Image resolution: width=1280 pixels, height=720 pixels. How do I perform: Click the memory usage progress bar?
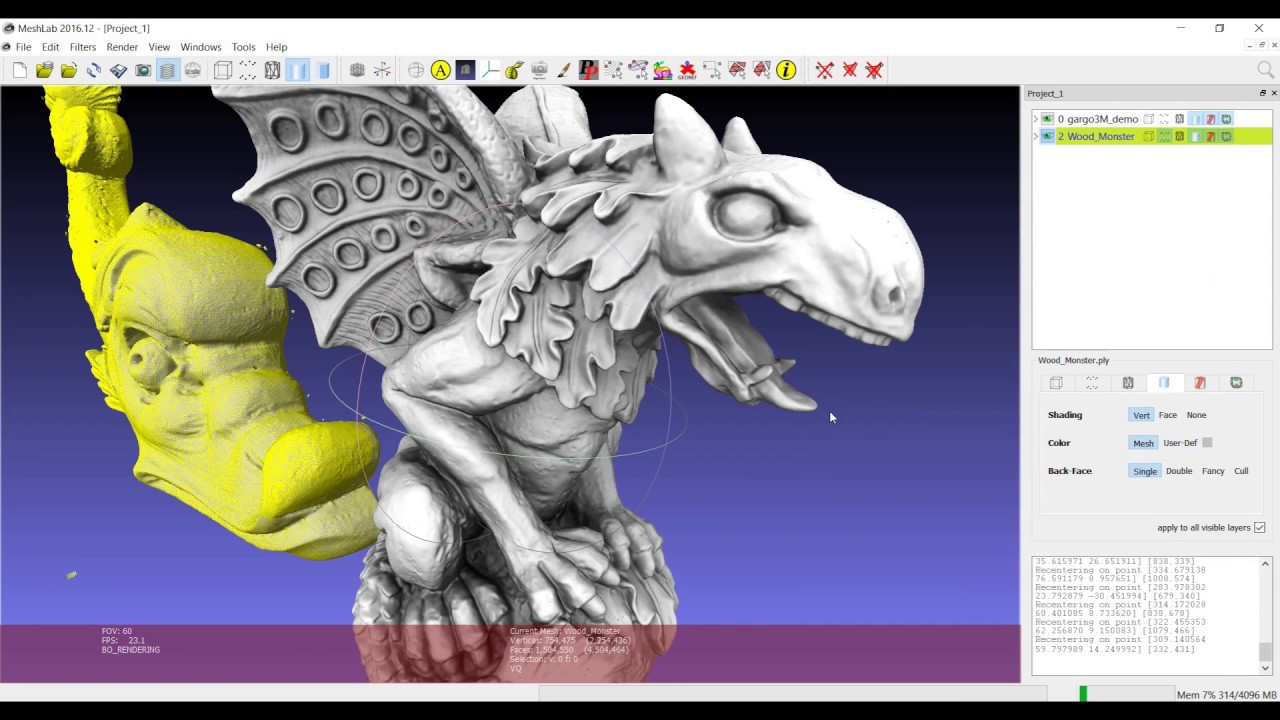[1125, 694]
